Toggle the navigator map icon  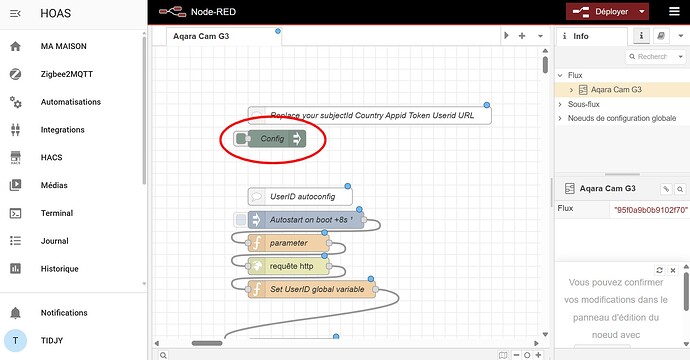point(503,355)
